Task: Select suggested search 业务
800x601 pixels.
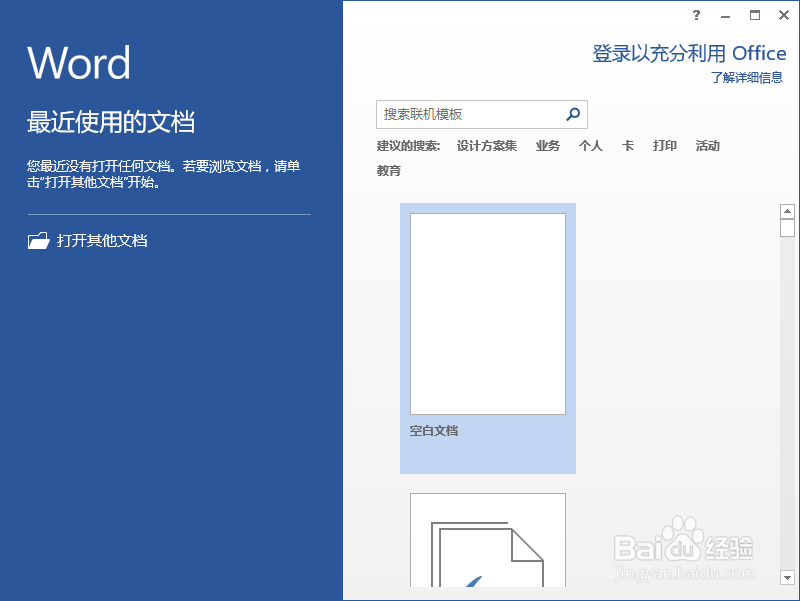Action: point(547,146)
